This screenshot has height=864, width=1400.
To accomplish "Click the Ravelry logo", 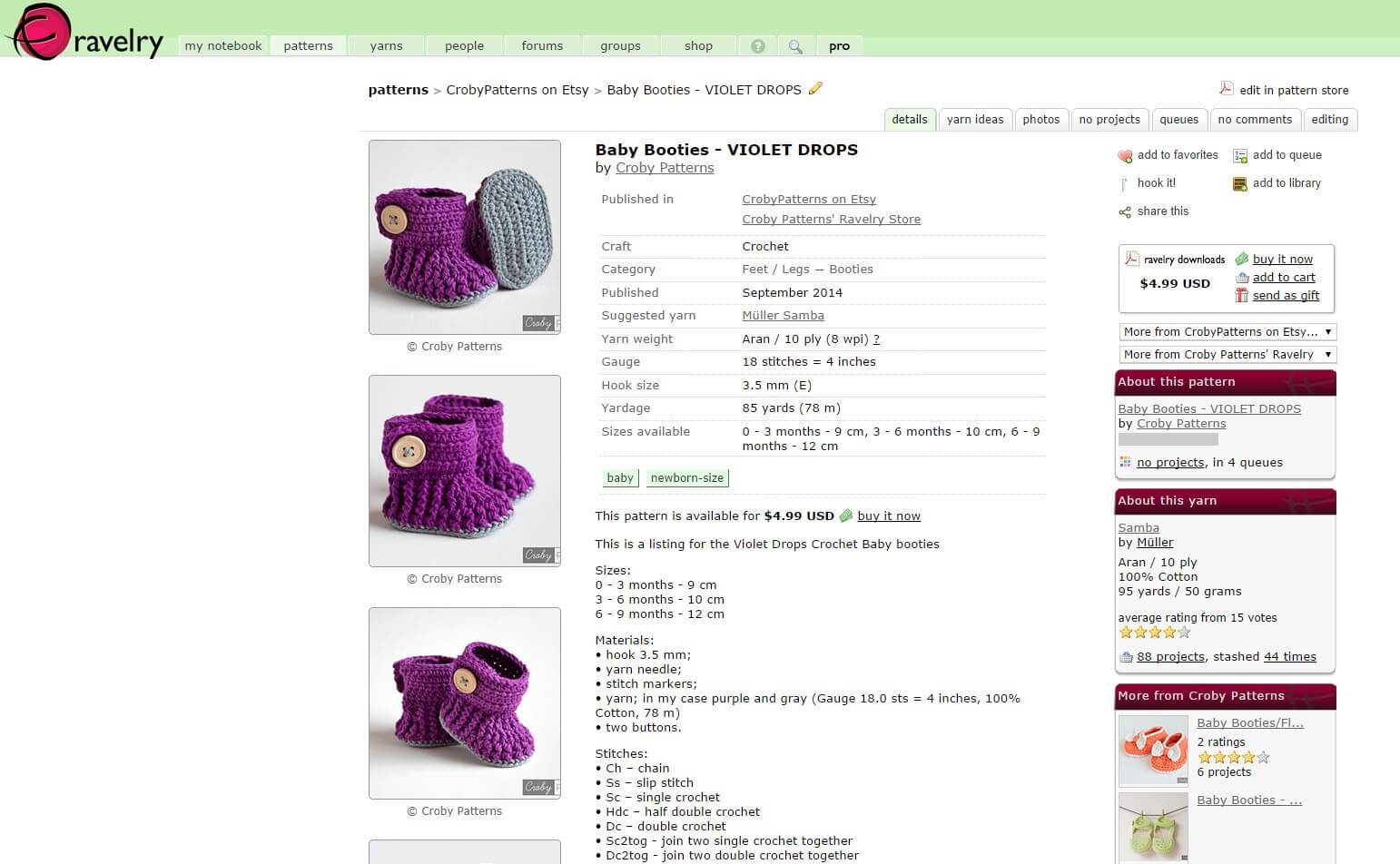I will (84, 32).
